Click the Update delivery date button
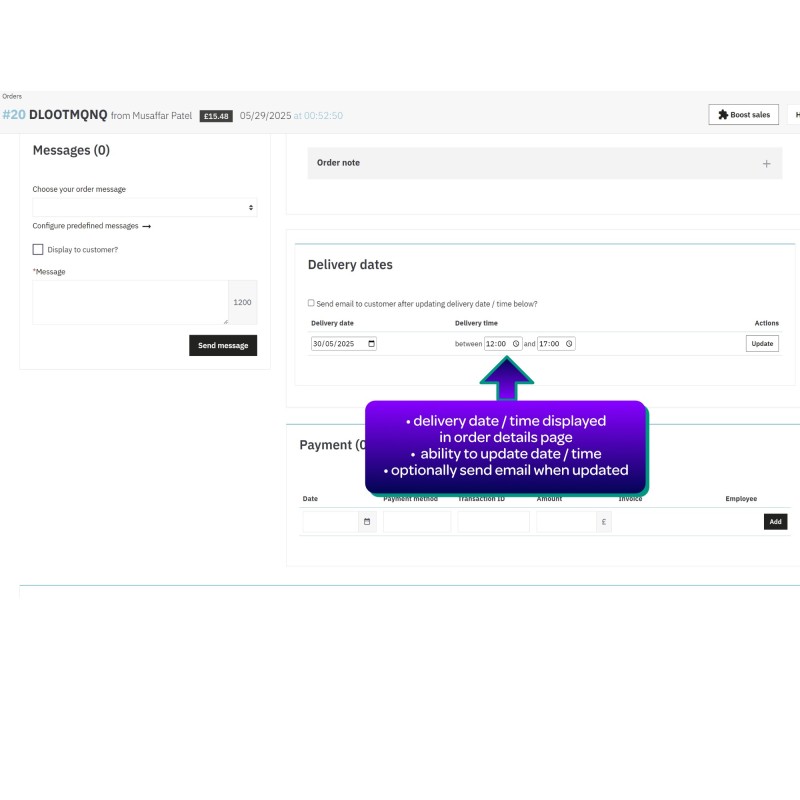Image resolution: width=800 pixels, height=800 pixels. [x=762, y=344]
